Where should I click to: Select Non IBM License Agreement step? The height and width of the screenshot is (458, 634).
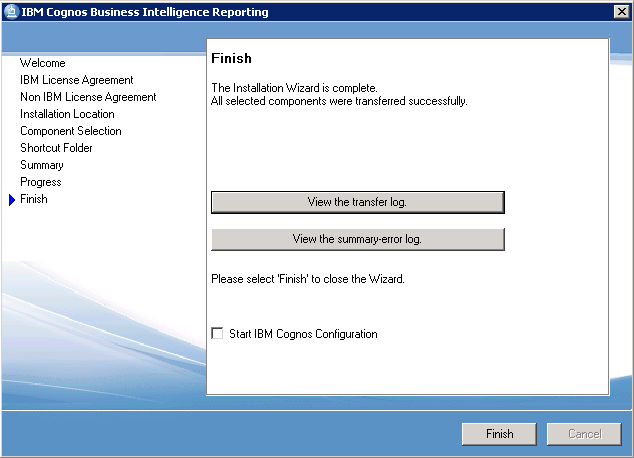88,97
